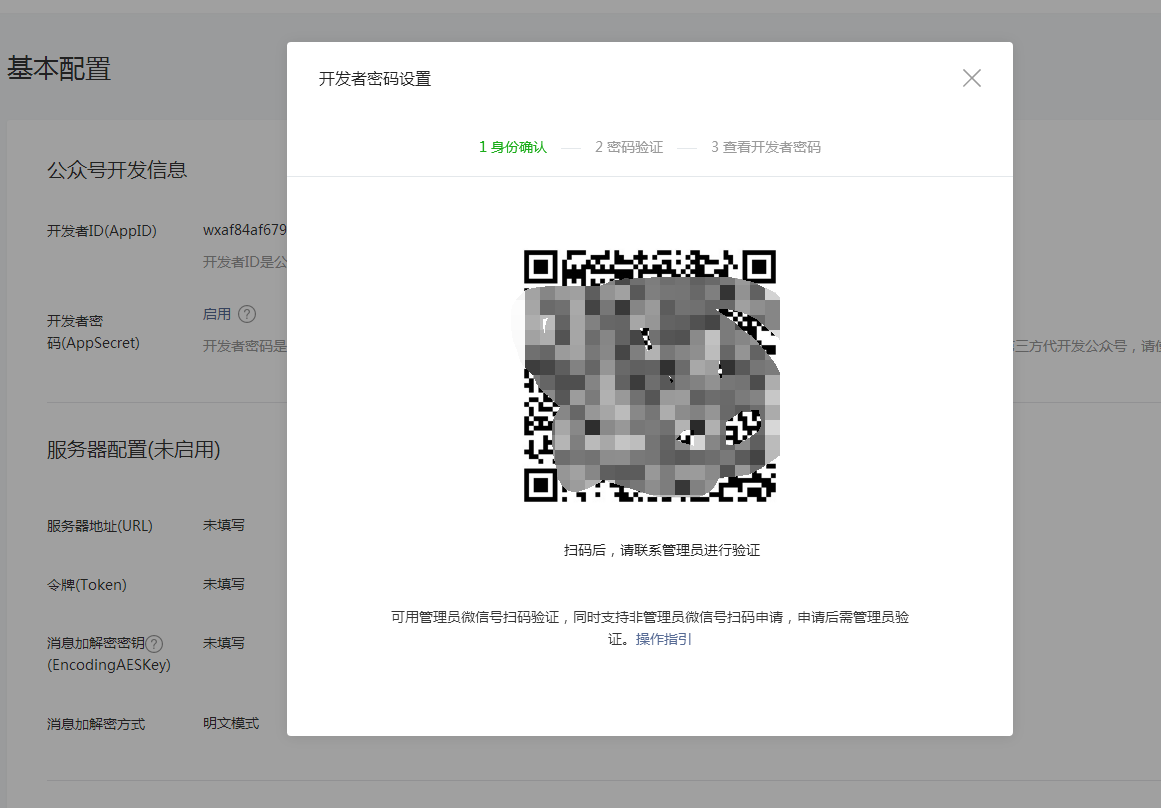Screen dimensions: 1161x808
Task: Click the 可用管理员微信号扫码验证 instruction paragraph
Action: point(649,628)
